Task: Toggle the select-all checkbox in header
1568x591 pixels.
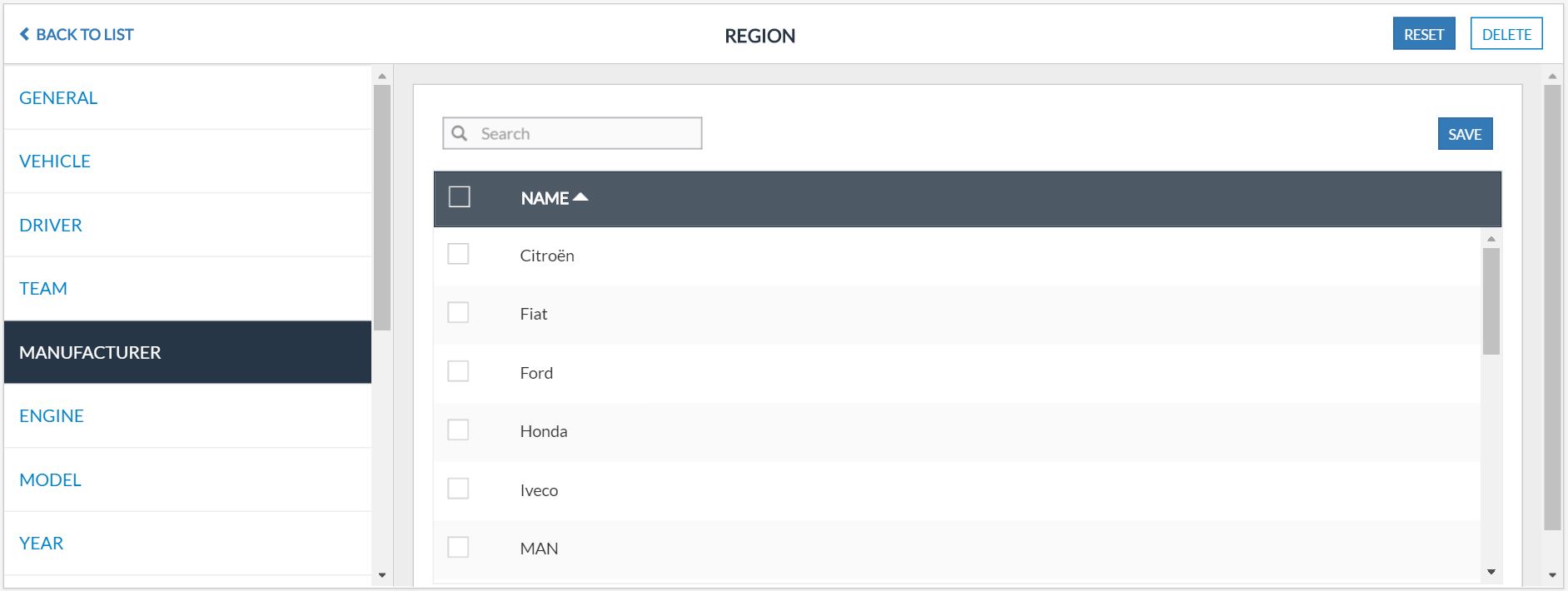Action: click(460, 197)
